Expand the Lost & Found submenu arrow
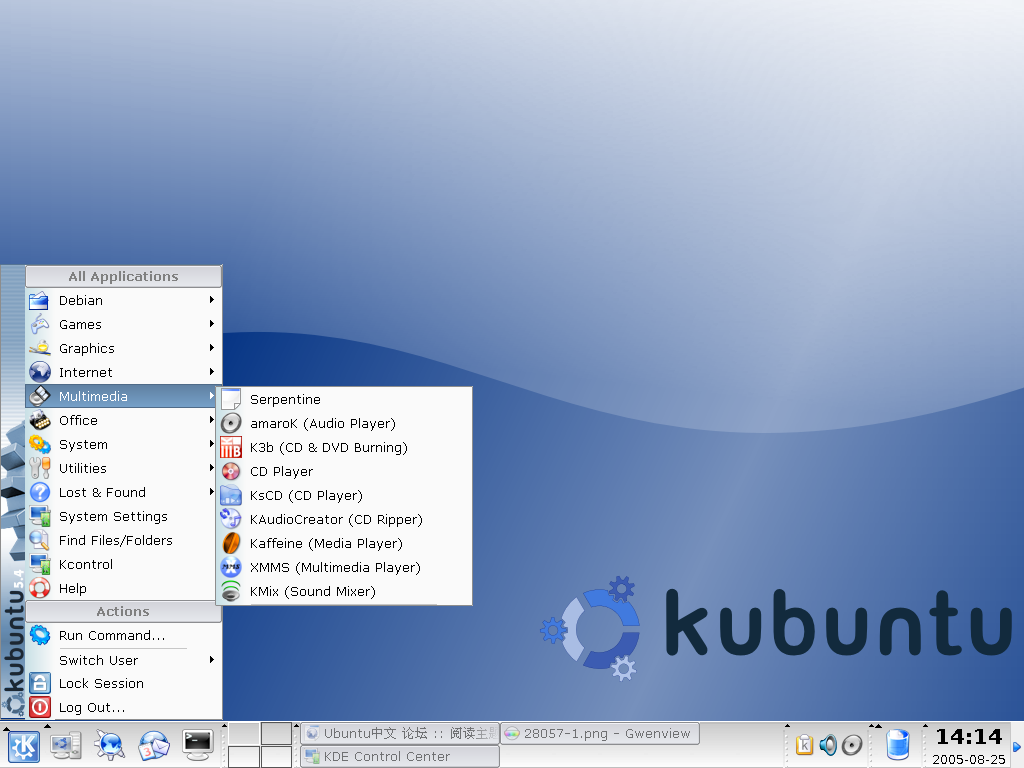This screenshot has width=1024, height=768. (212, 492)
